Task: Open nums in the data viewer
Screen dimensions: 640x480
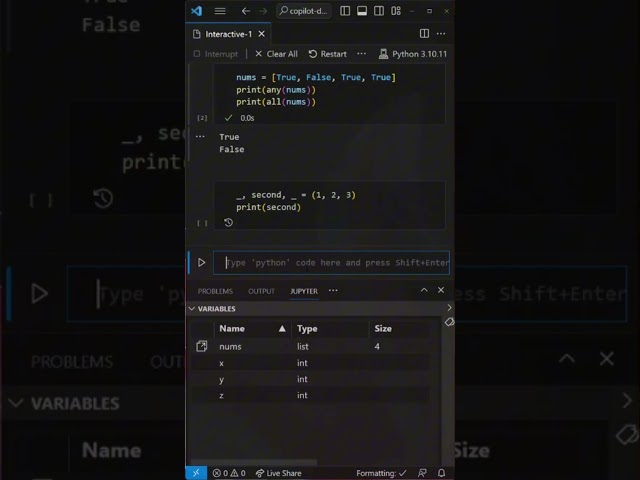Action: [x=202, y=346]
